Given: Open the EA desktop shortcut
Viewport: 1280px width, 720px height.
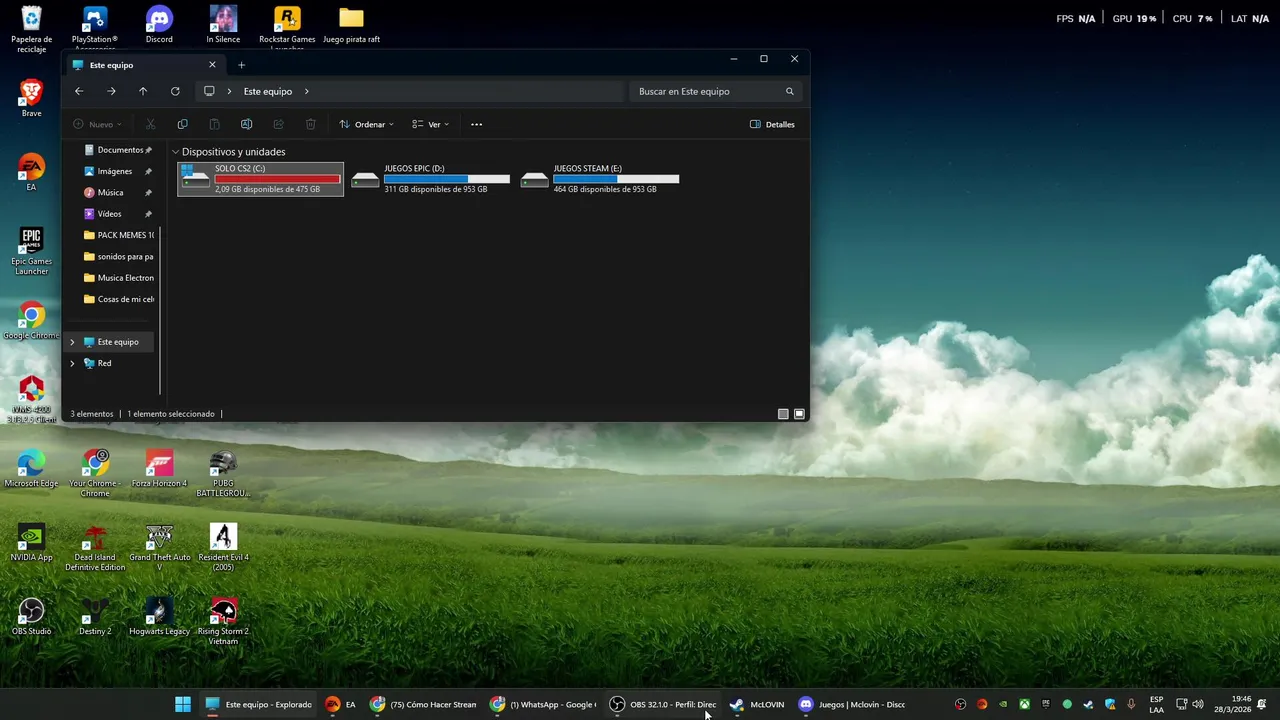Looking at the screenshot, I should point(31,173).
